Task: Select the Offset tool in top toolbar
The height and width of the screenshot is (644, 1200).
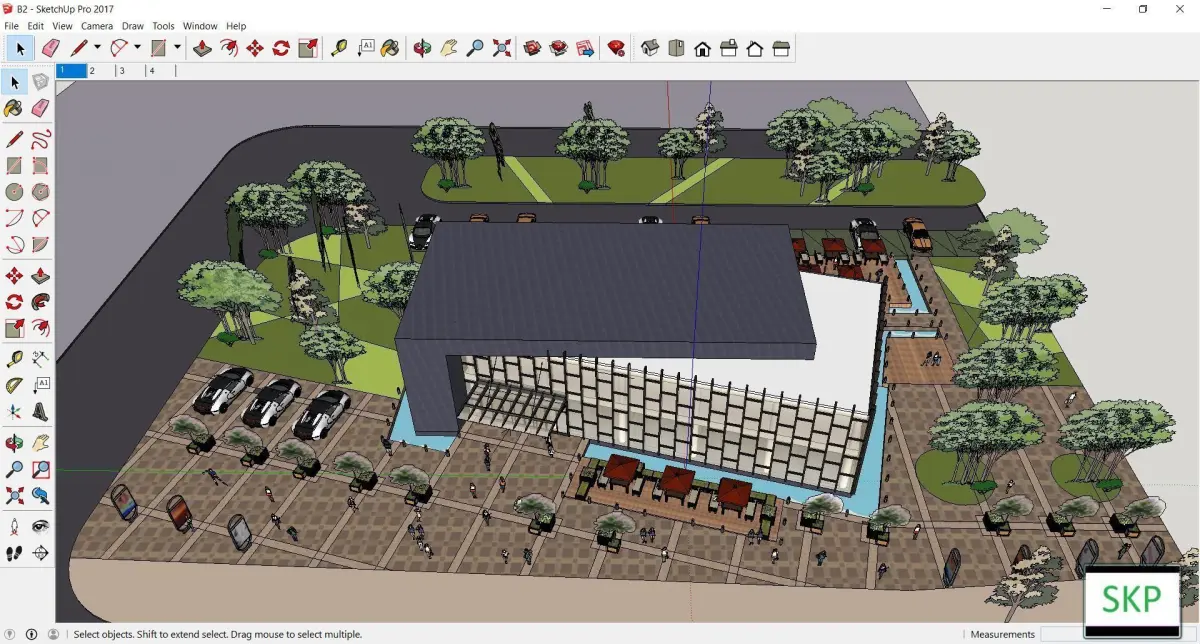Action: pos(229,47)
